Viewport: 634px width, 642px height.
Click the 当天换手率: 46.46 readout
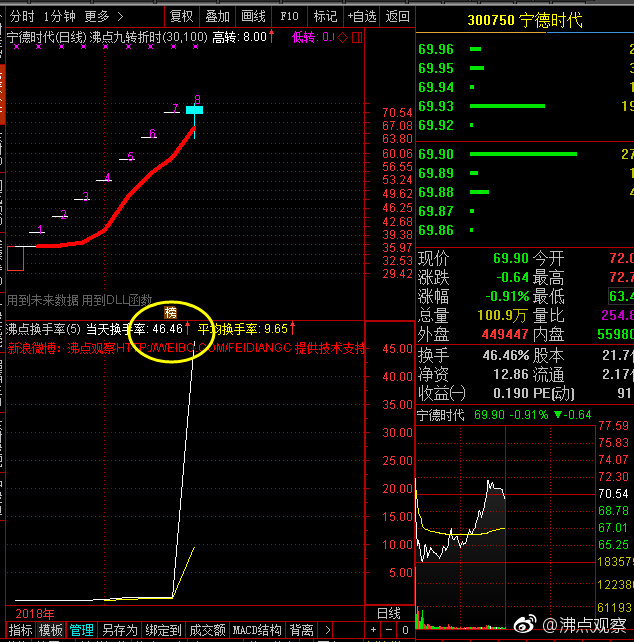[134, 329]
